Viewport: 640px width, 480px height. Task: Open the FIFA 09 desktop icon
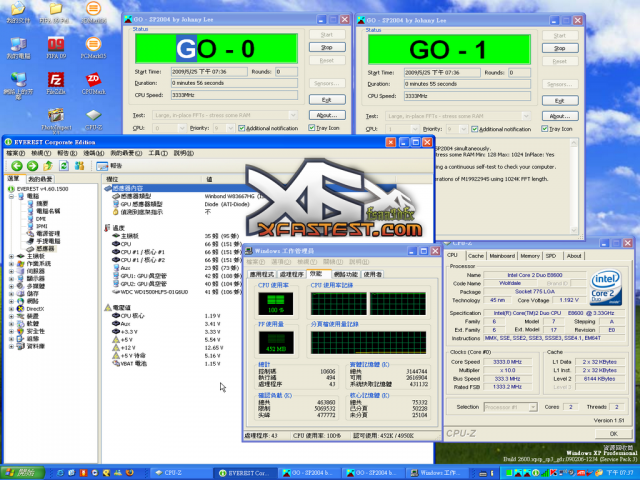[x=56, y=47]
